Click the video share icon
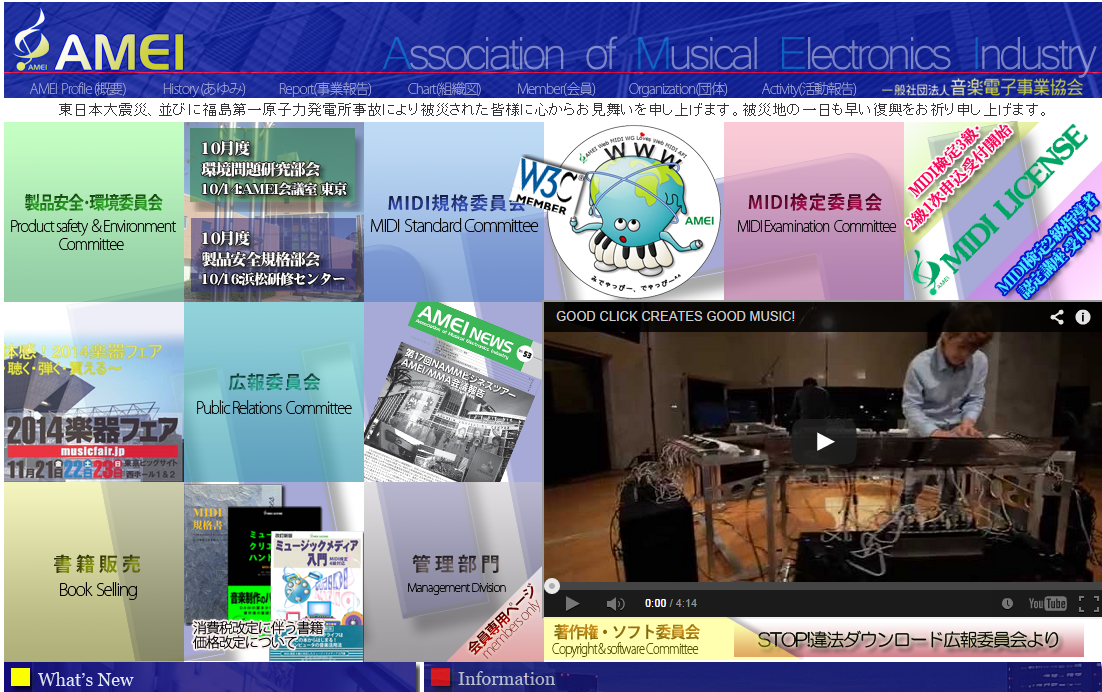The image size is (1102, 692). click(1056, 317)
